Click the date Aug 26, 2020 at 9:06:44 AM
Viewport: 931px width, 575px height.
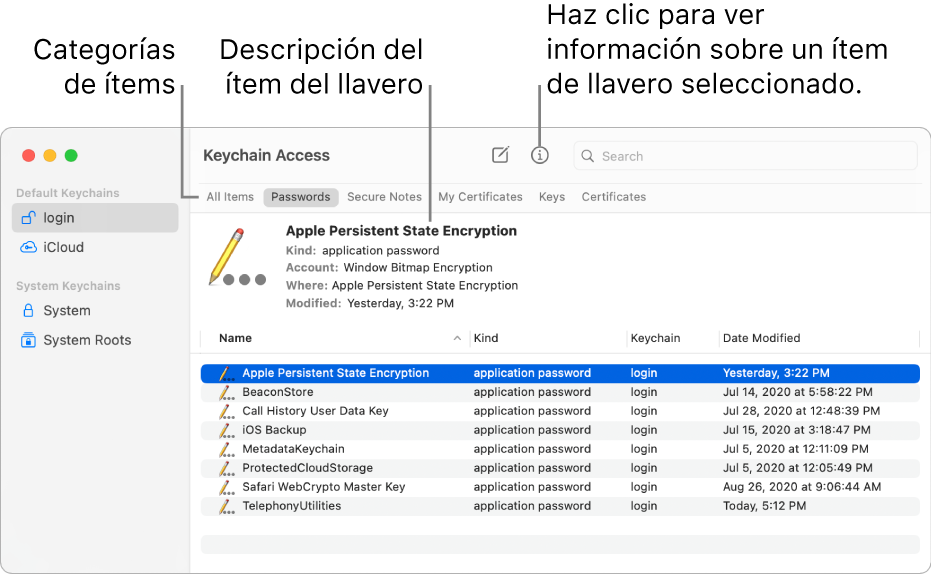click(802, 487)
